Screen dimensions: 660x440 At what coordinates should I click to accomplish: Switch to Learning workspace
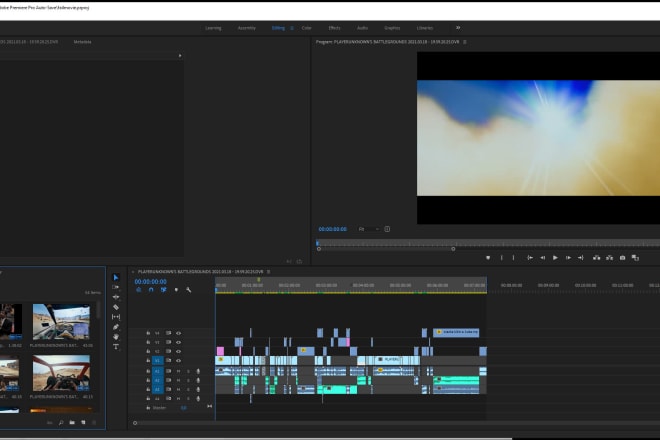(x=213, y=28)
